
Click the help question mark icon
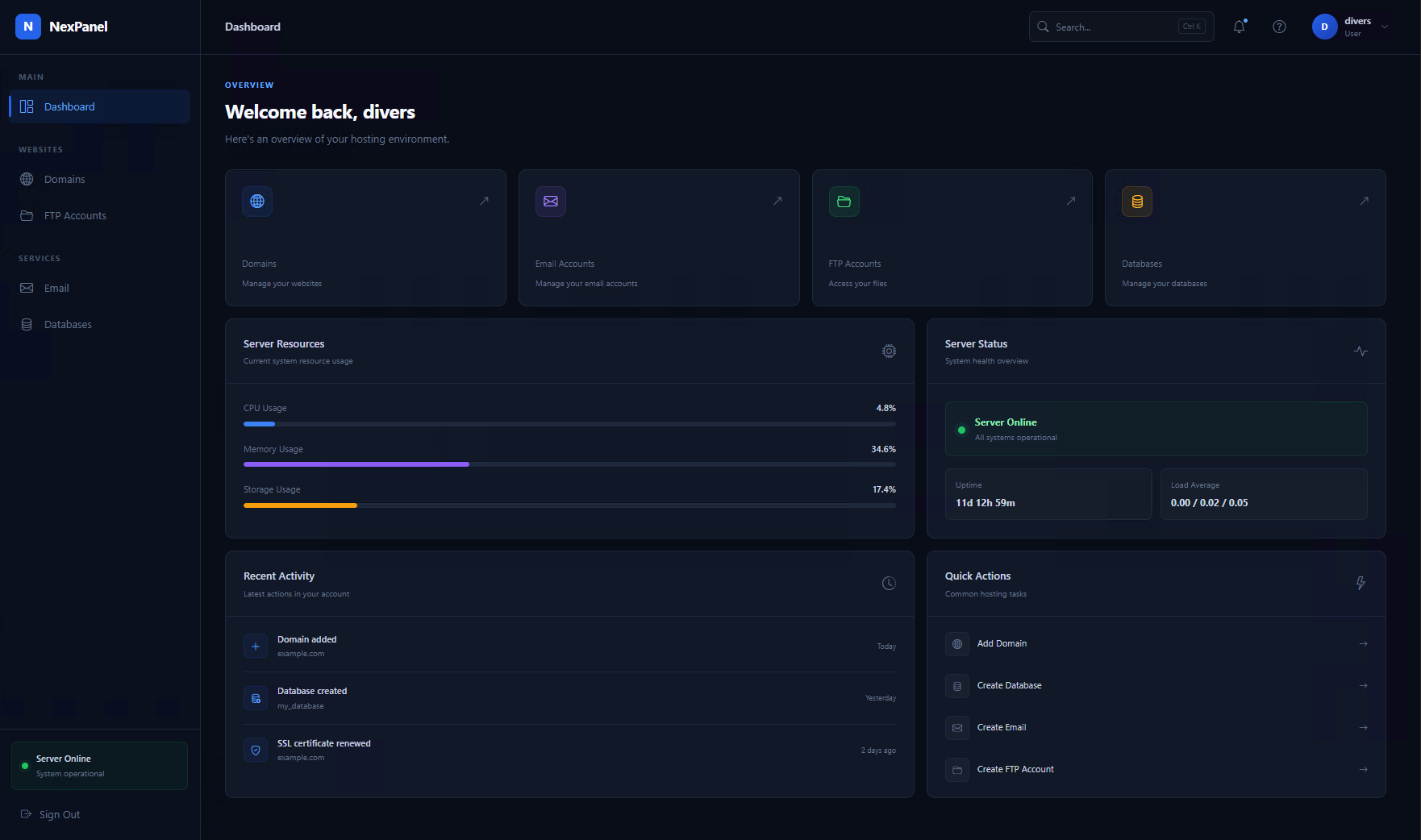1279,27
